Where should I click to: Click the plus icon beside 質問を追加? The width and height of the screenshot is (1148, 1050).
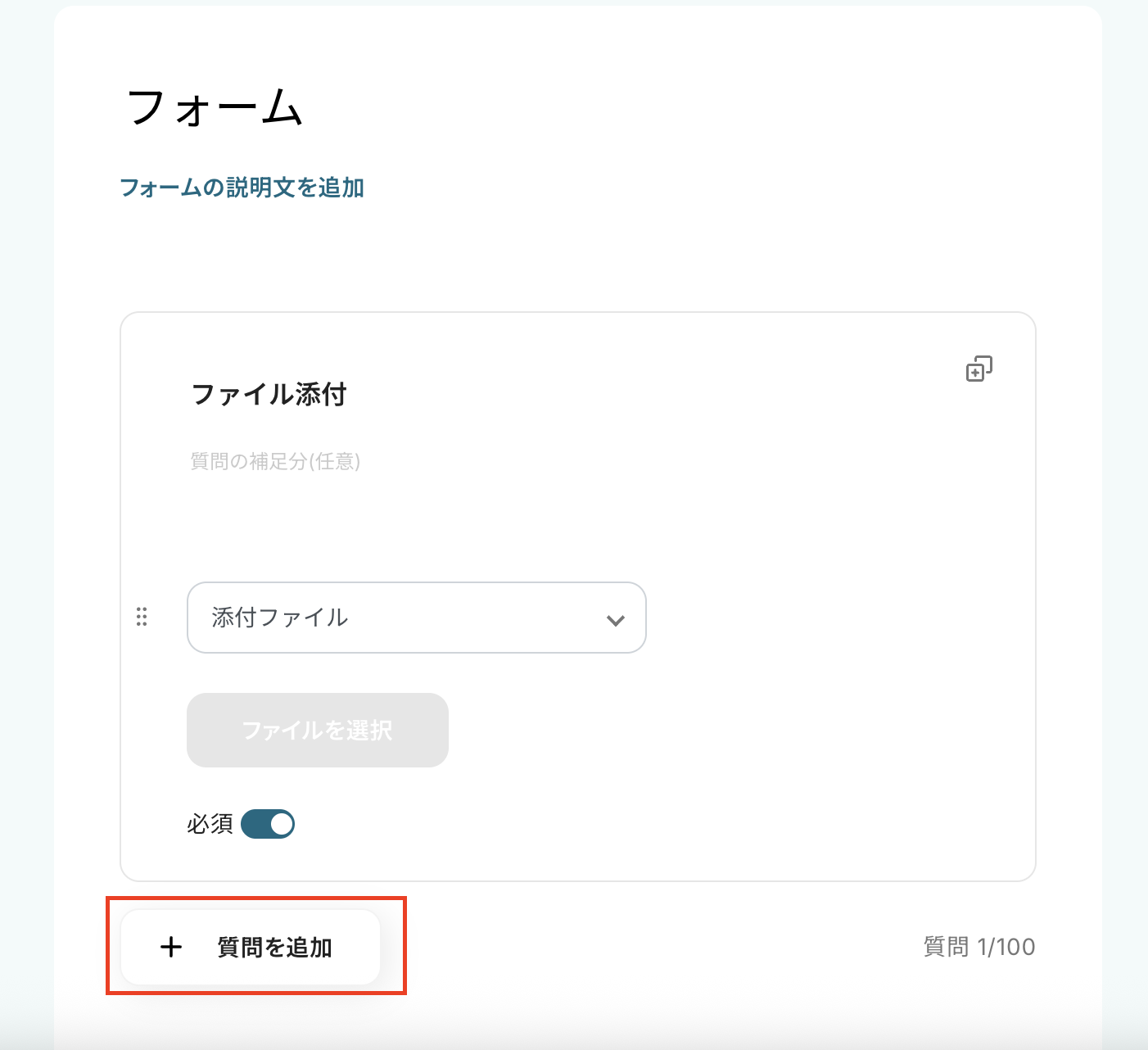pyautogui.click(x=171, y=948)
